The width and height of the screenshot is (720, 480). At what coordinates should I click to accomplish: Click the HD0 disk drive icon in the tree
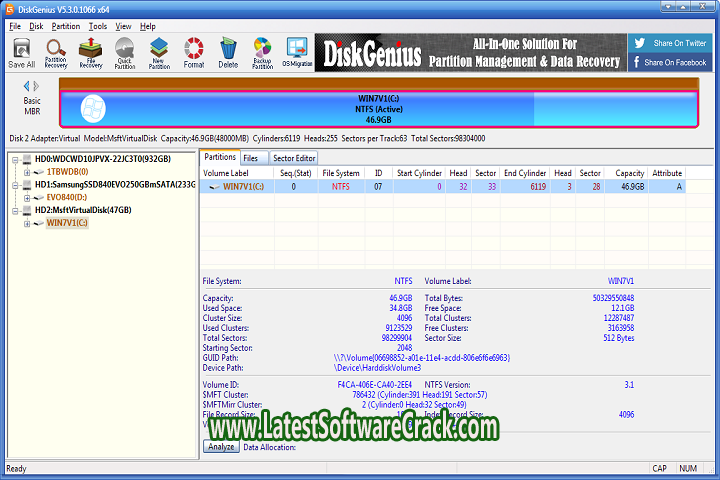pos(27,159)
